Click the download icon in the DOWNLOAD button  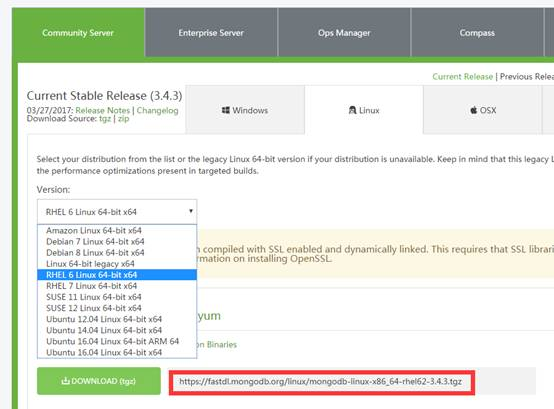point(65,381)
